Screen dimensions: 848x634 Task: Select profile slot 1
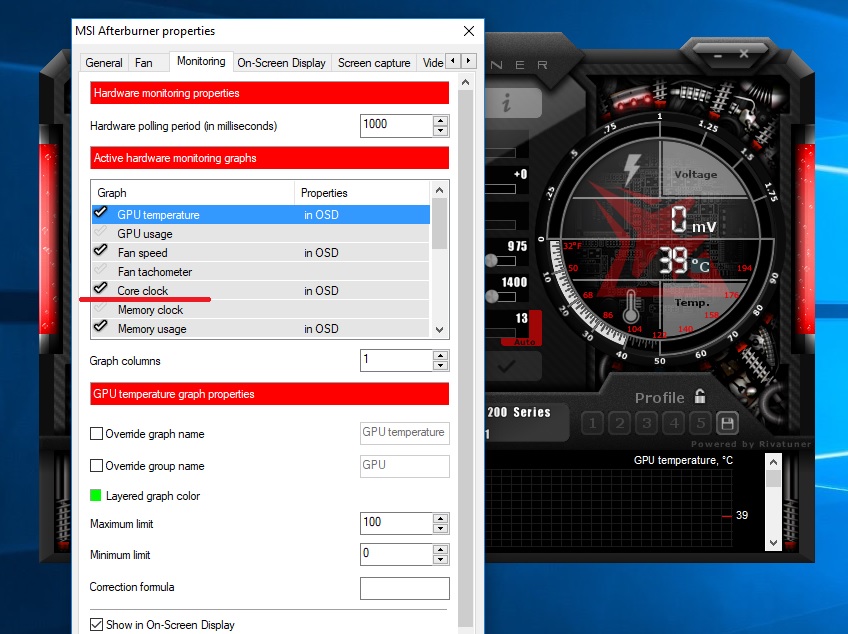tap(593, 423)
